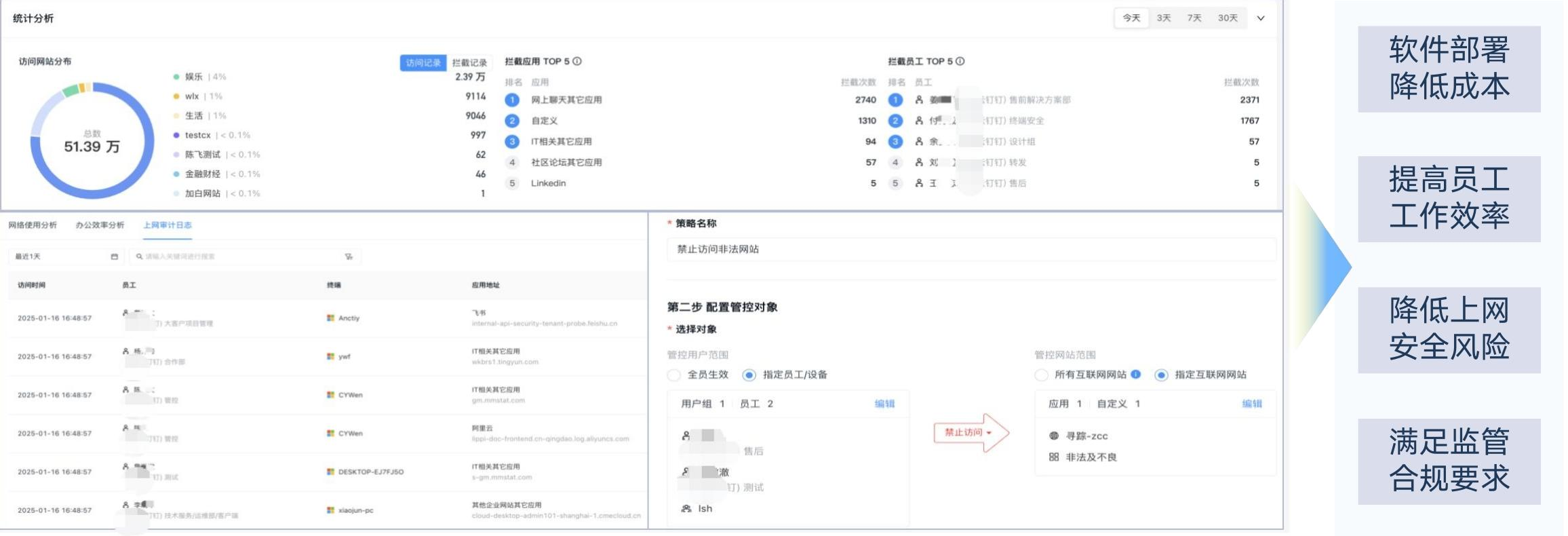Click the green 娱乐 legend dot
Image resolution: width=1568 pixels, height=536 pixels.
176,77
